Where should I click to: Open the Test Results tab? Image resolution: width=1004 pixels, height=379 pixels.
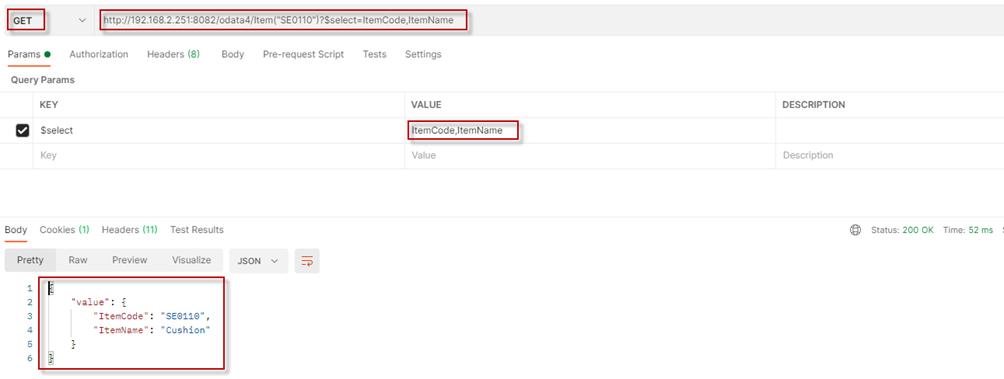point(197,229)
